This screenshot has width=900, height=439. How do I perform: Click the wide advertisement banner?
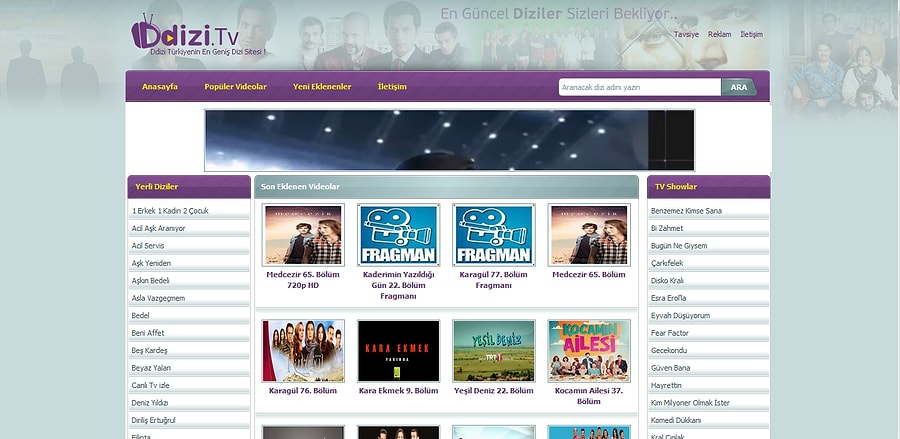point(449,140)
